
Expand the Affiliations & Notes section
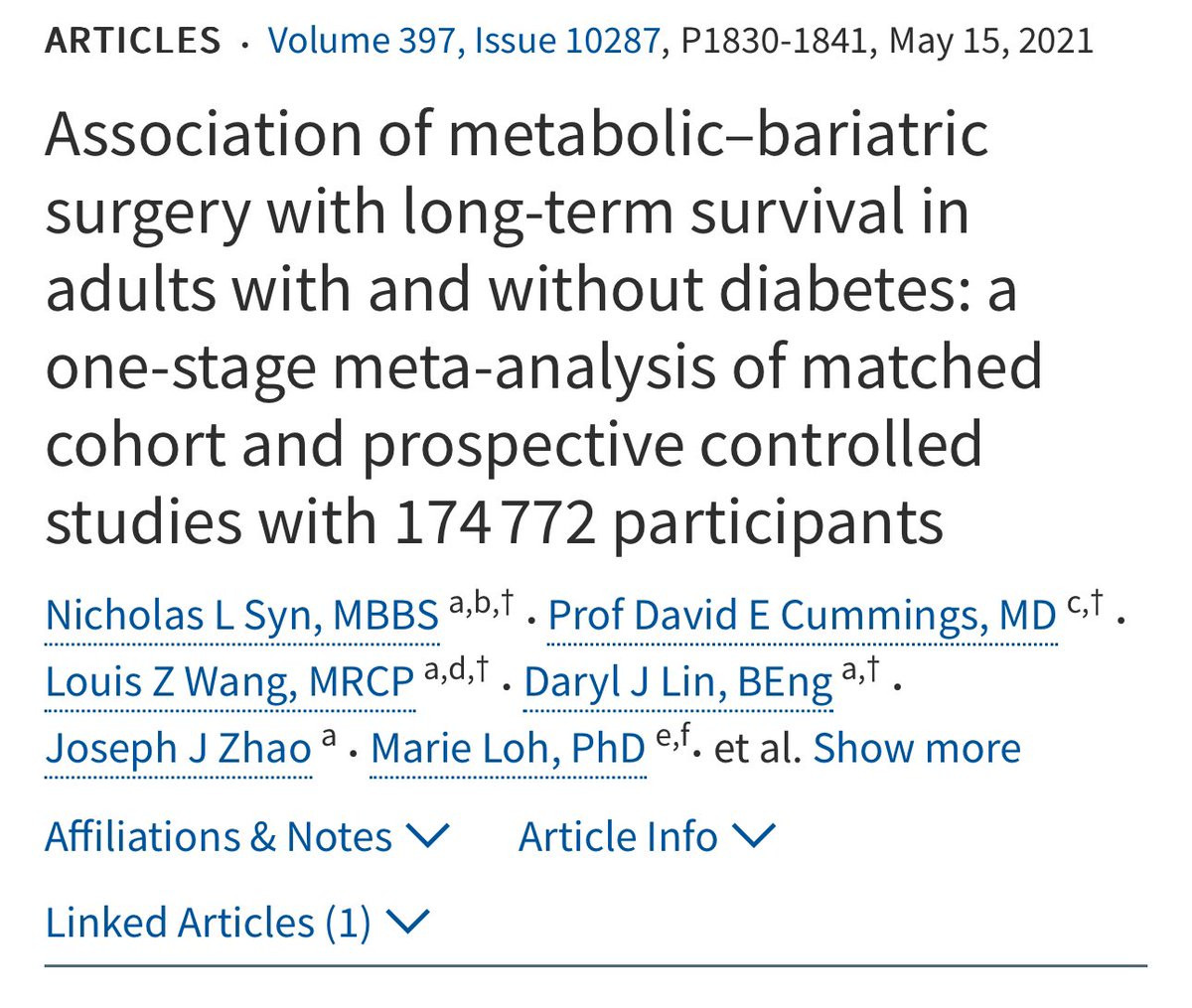219,836
